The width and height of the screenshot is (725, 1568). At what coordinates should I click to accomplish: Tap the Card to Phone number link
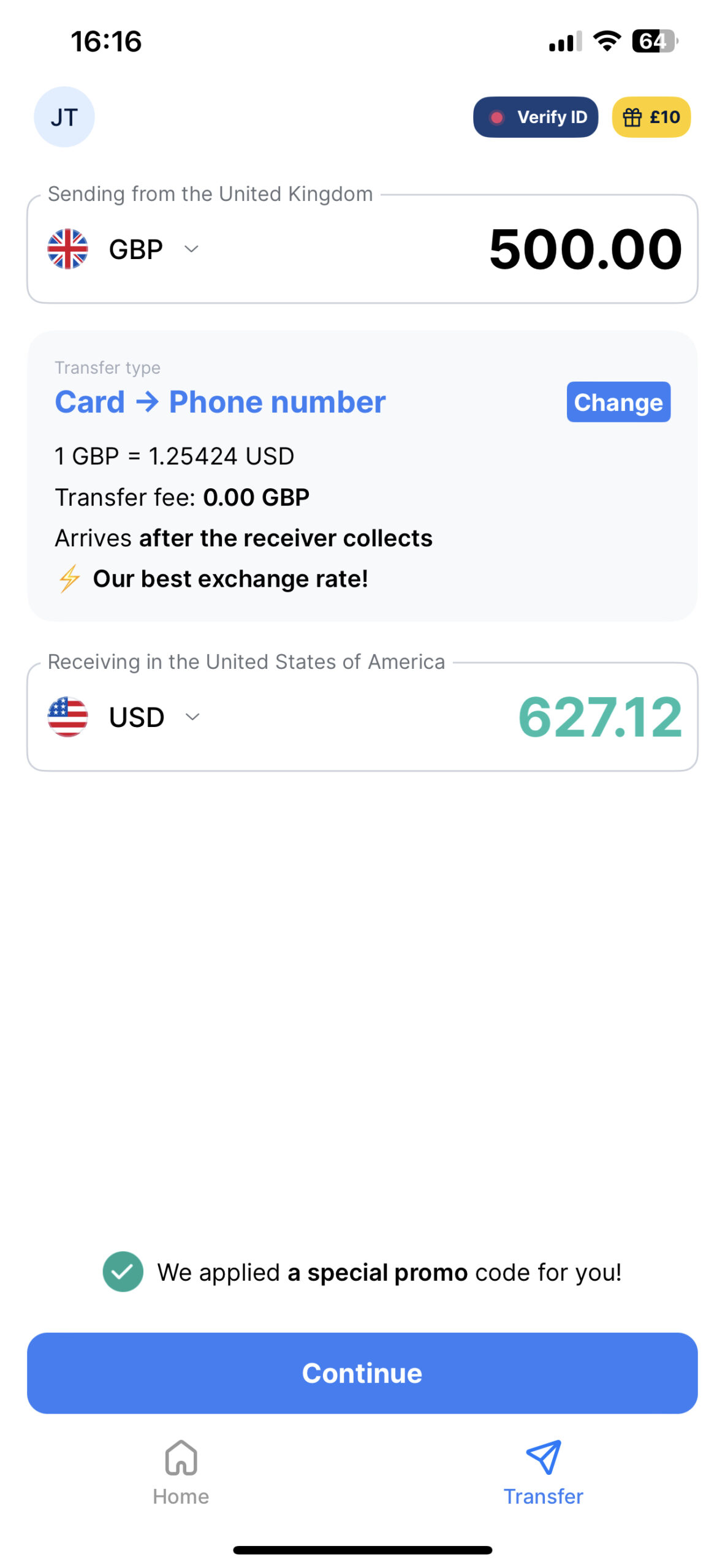220,402
